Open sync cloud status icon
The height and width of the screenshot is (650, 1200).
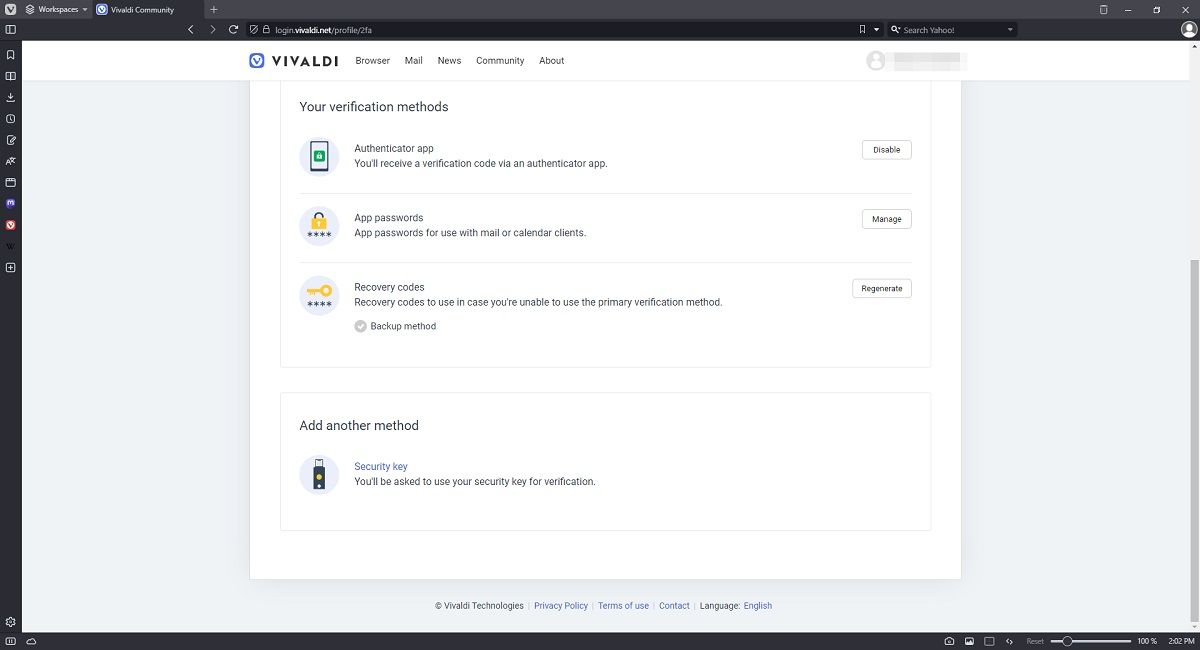click(31, 641)
